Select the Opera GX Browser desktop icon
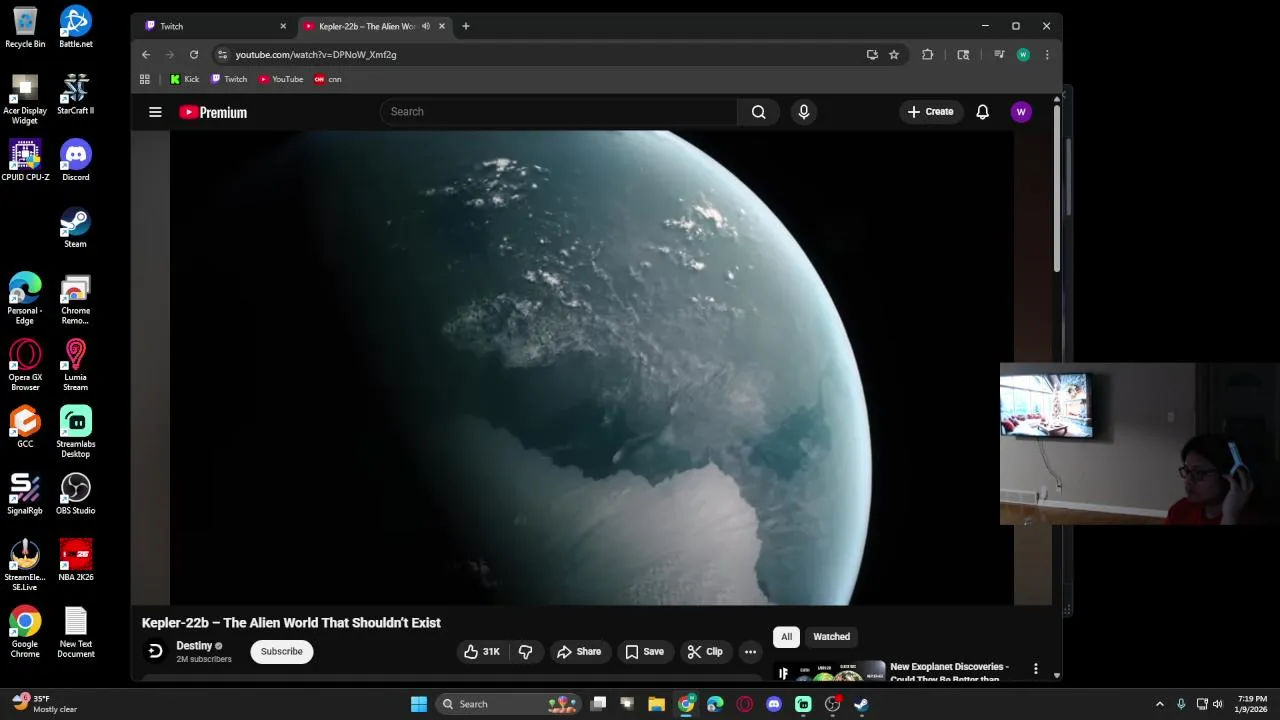Screen dimensions: 1280x720 coord(25,365)
